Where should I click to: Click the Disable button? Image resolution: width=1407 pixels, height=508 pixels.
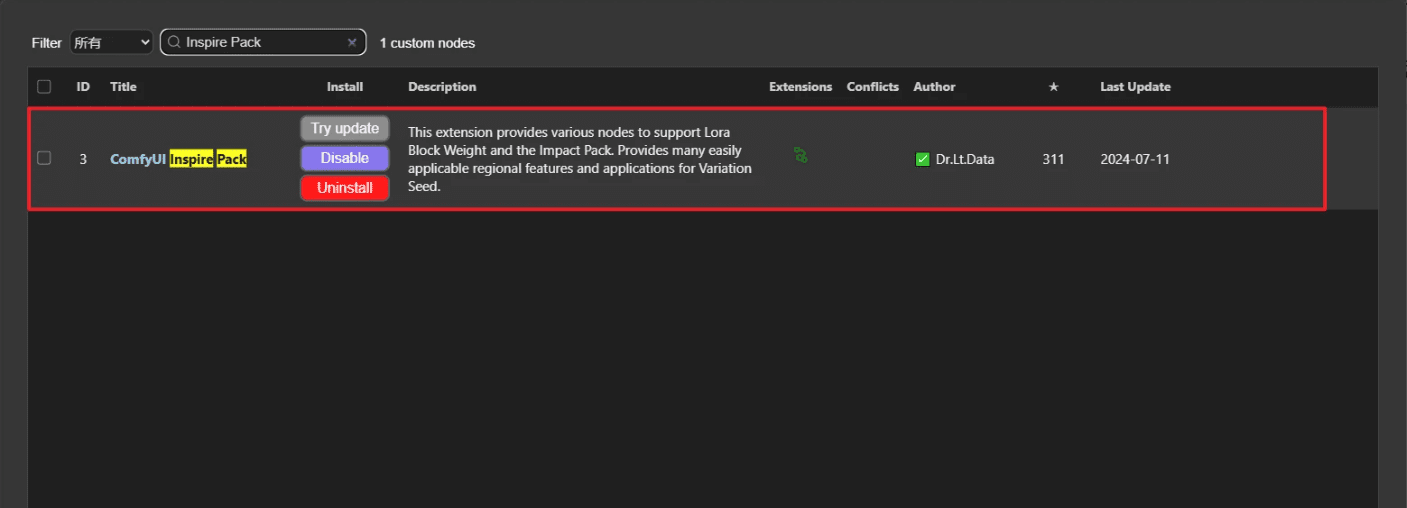coord(345,158)
